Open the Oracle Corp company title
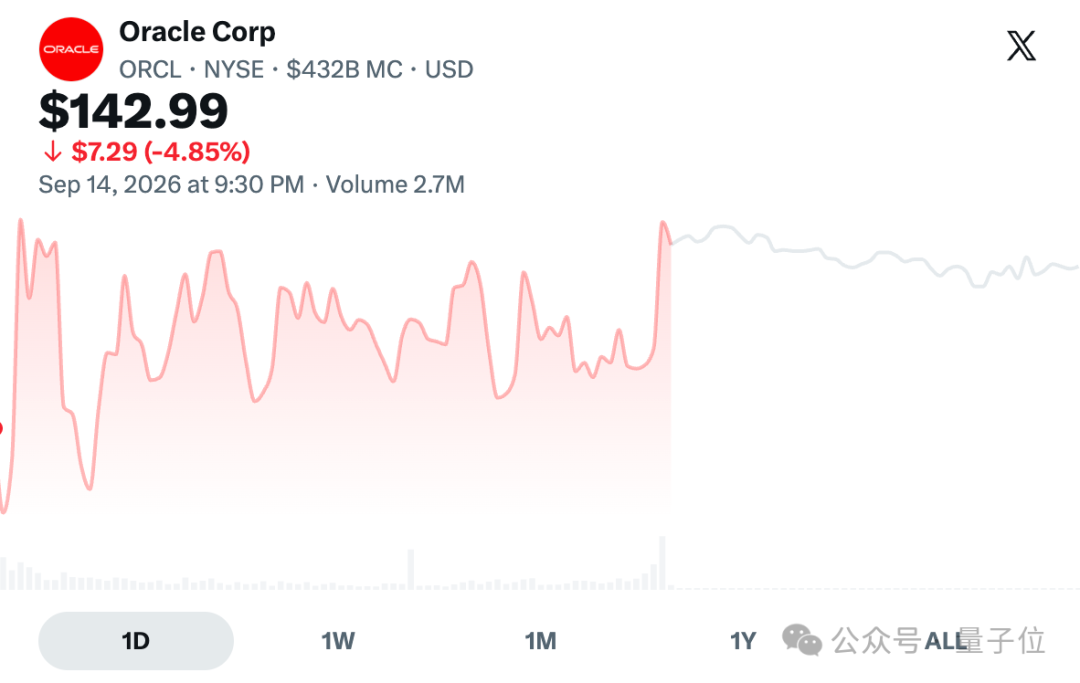 (x=197, y=32)
